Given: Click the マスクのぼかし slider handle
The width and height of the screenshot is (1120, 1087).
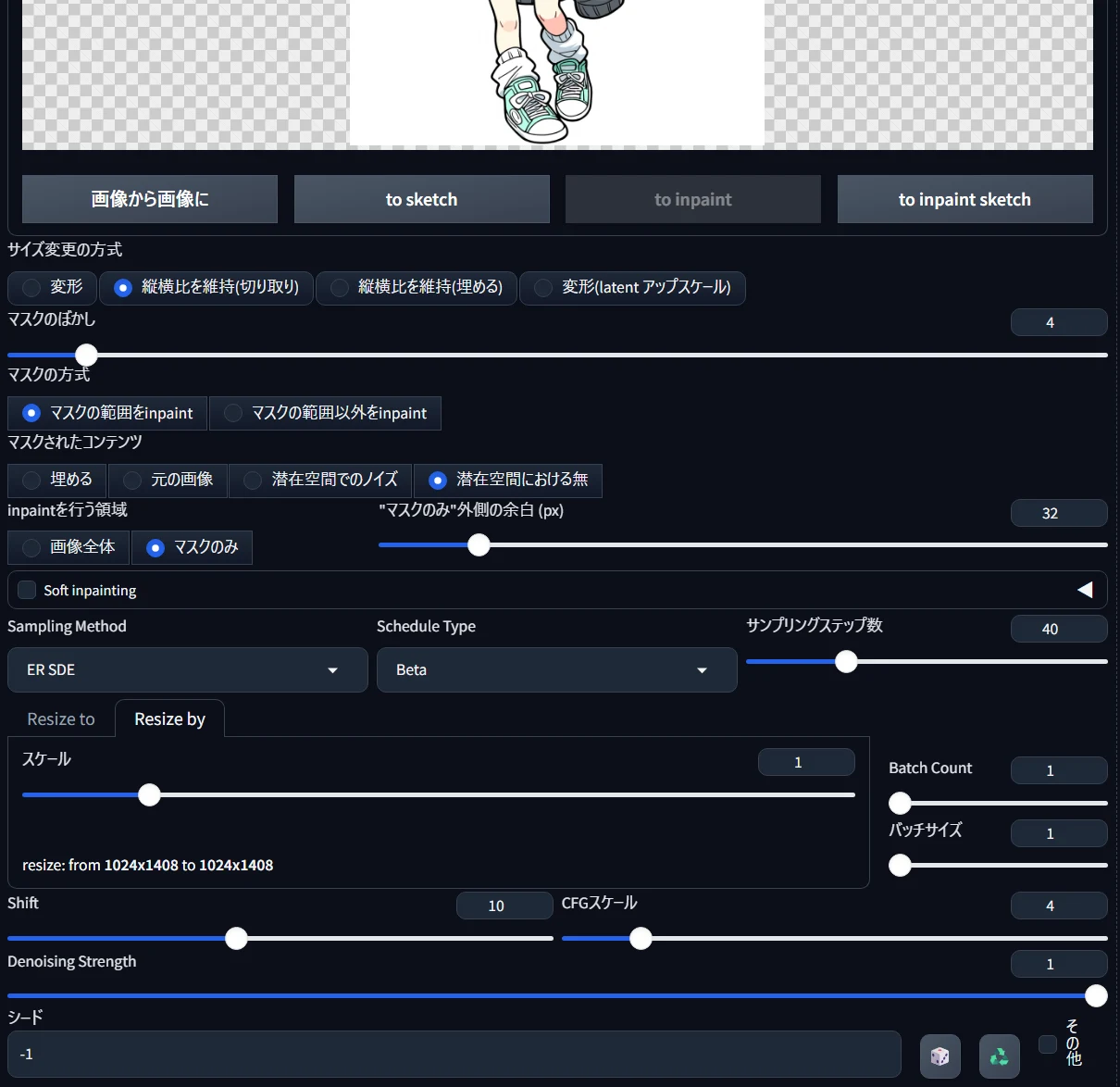Looking at the screenshot, I should pyautogui.click(x=86, y=355).
